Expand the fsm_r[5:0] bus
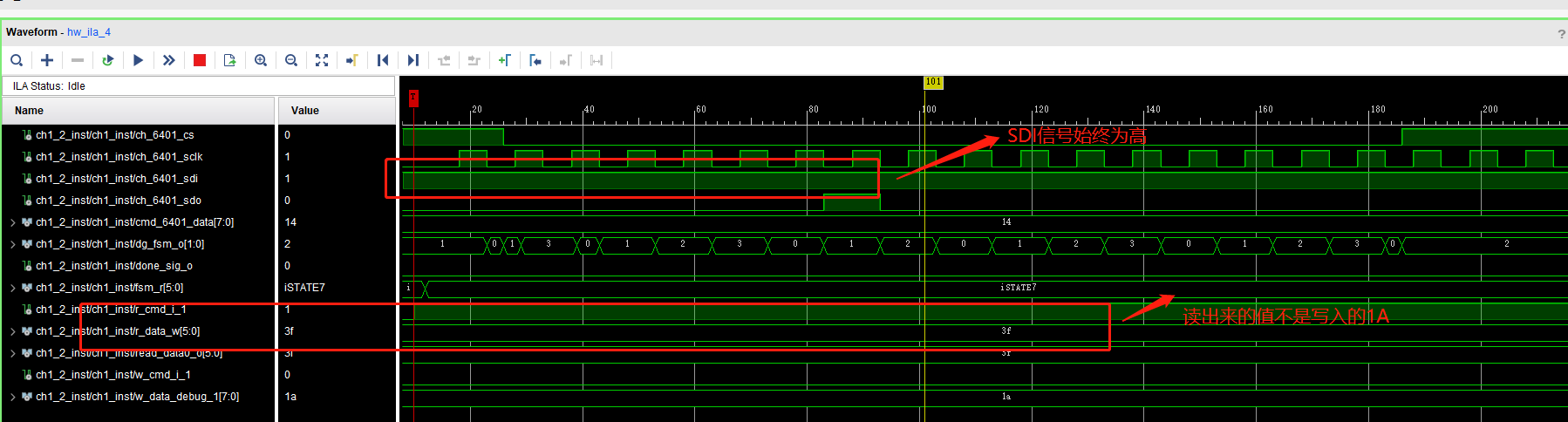 tap(13, 288)
